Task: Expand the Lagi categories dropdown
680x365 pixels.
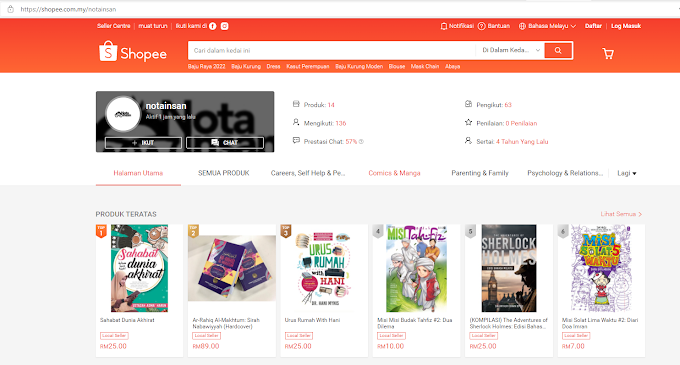Action: tap(627, 173)
